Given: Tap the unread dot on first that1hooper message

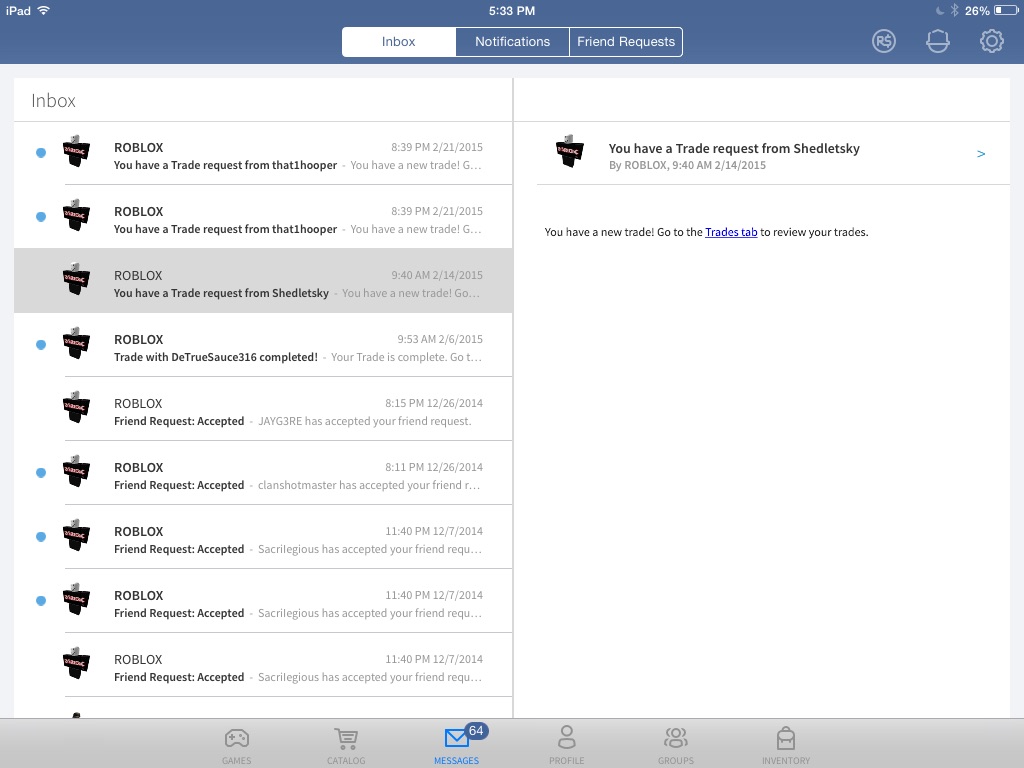Looking at the screenshot, I should tap(41, 153).
